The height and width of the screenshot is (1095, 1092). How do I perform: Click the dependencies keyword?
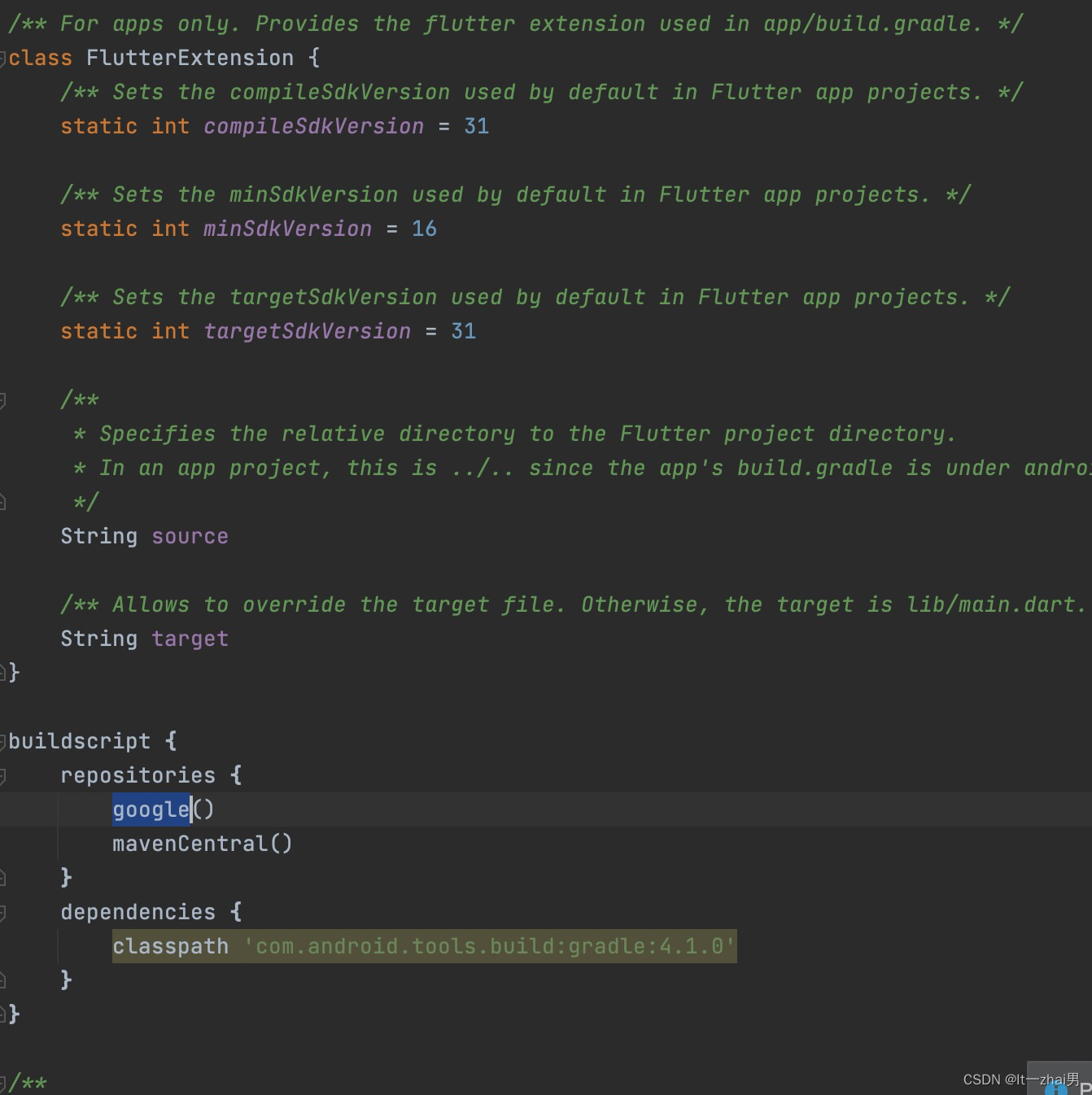[138, 912]
